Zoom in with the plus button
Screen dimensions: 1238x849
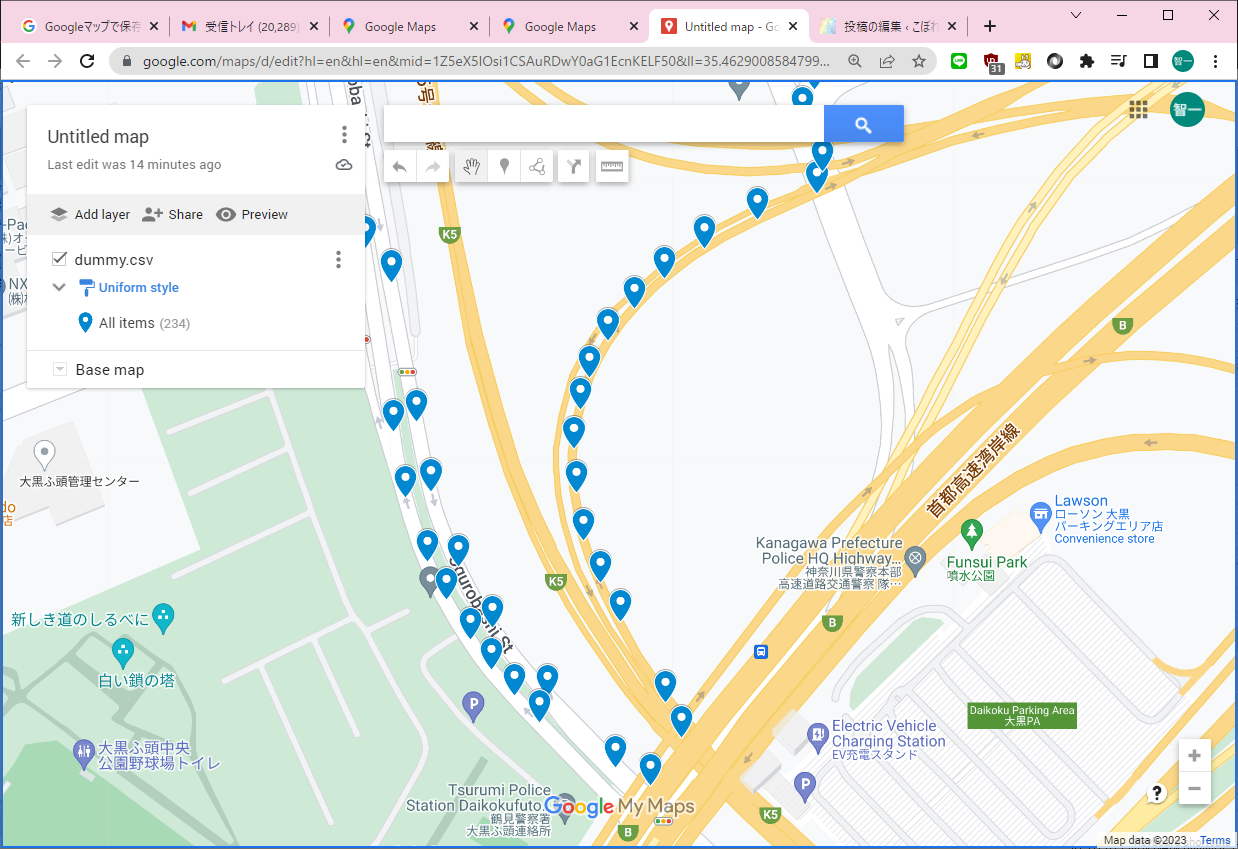point(1194,756)
